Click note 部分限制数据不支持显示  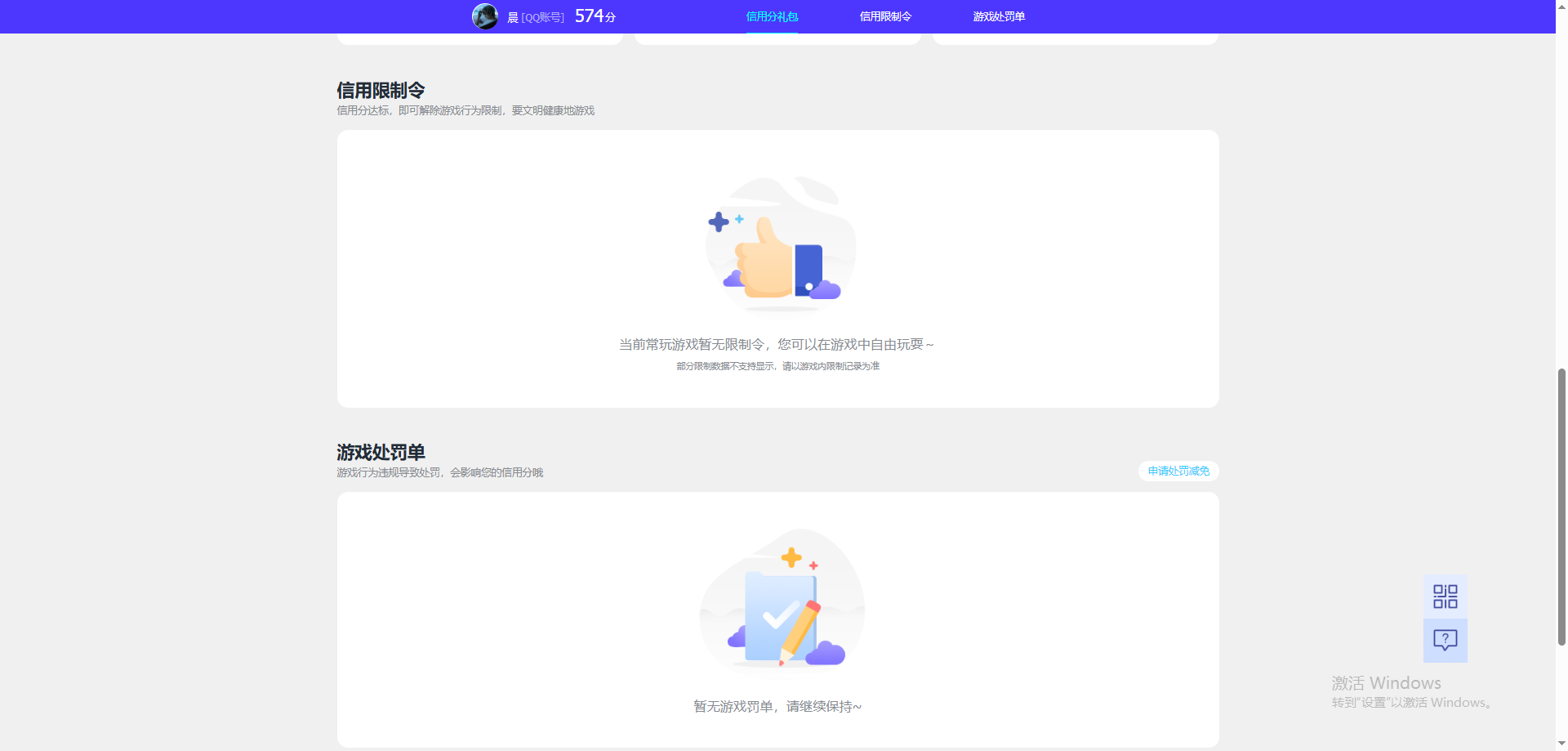(x=725, y=366)
